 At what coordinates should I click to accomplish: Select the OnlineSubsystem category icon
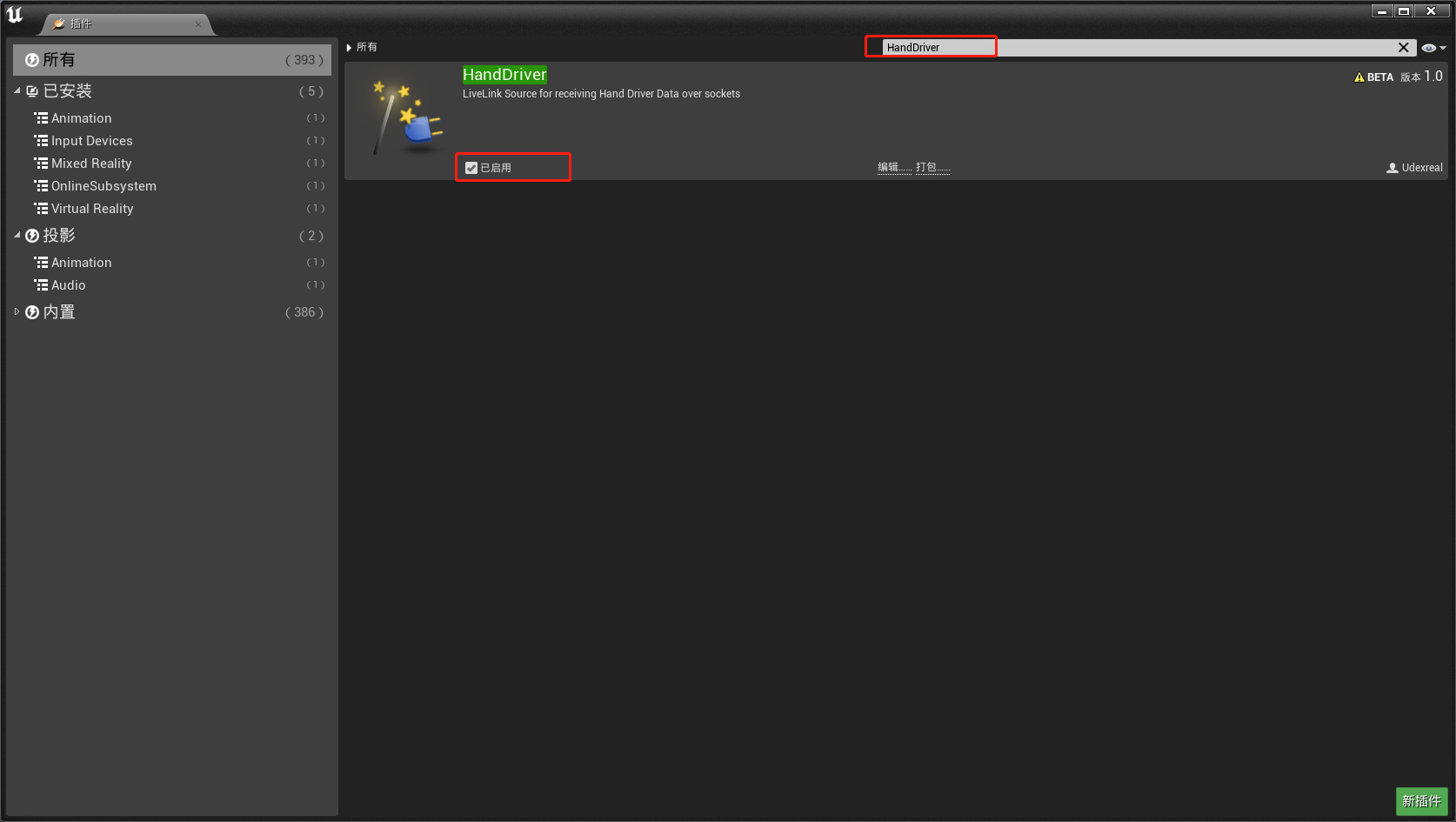[41, 186]
